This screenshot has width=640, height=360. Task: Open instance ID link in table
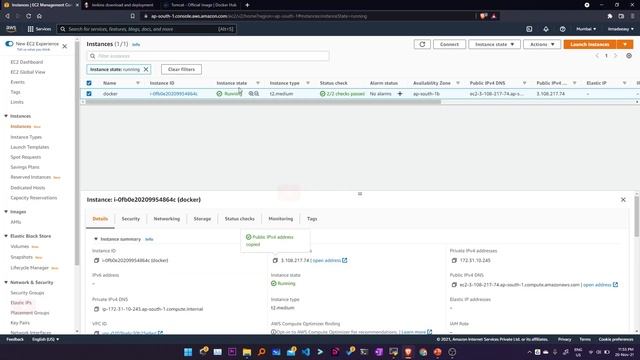coord(173,93)
